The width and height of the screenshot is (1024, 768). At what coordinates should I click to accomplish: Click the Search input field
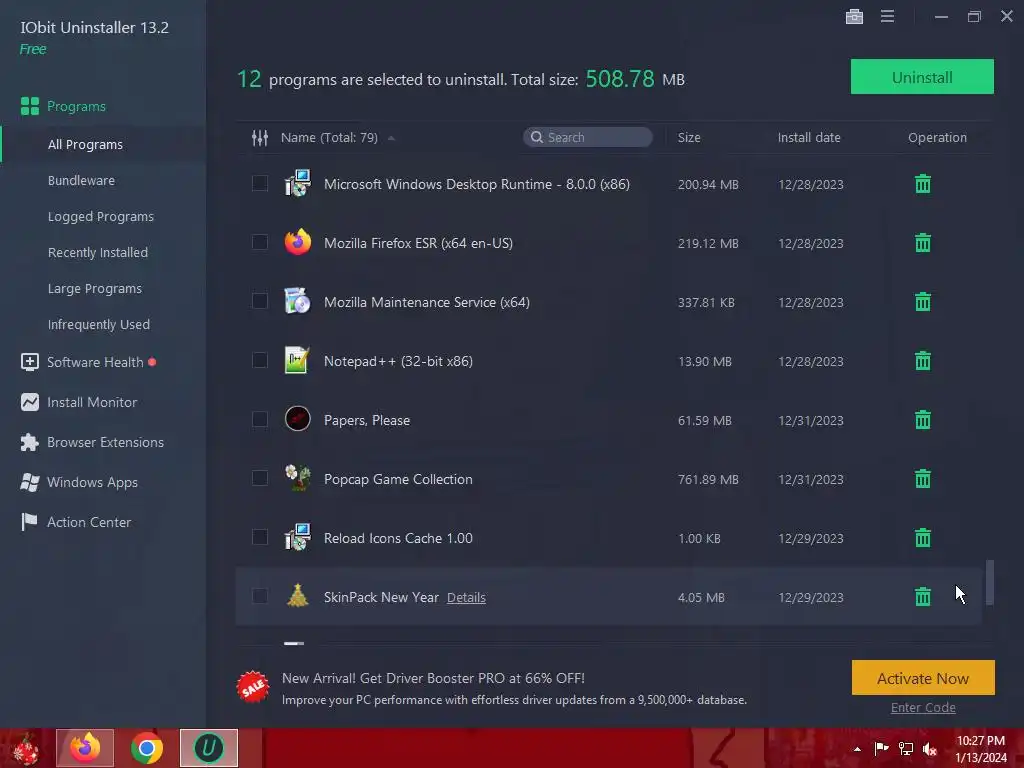click(x=588, y=137)
